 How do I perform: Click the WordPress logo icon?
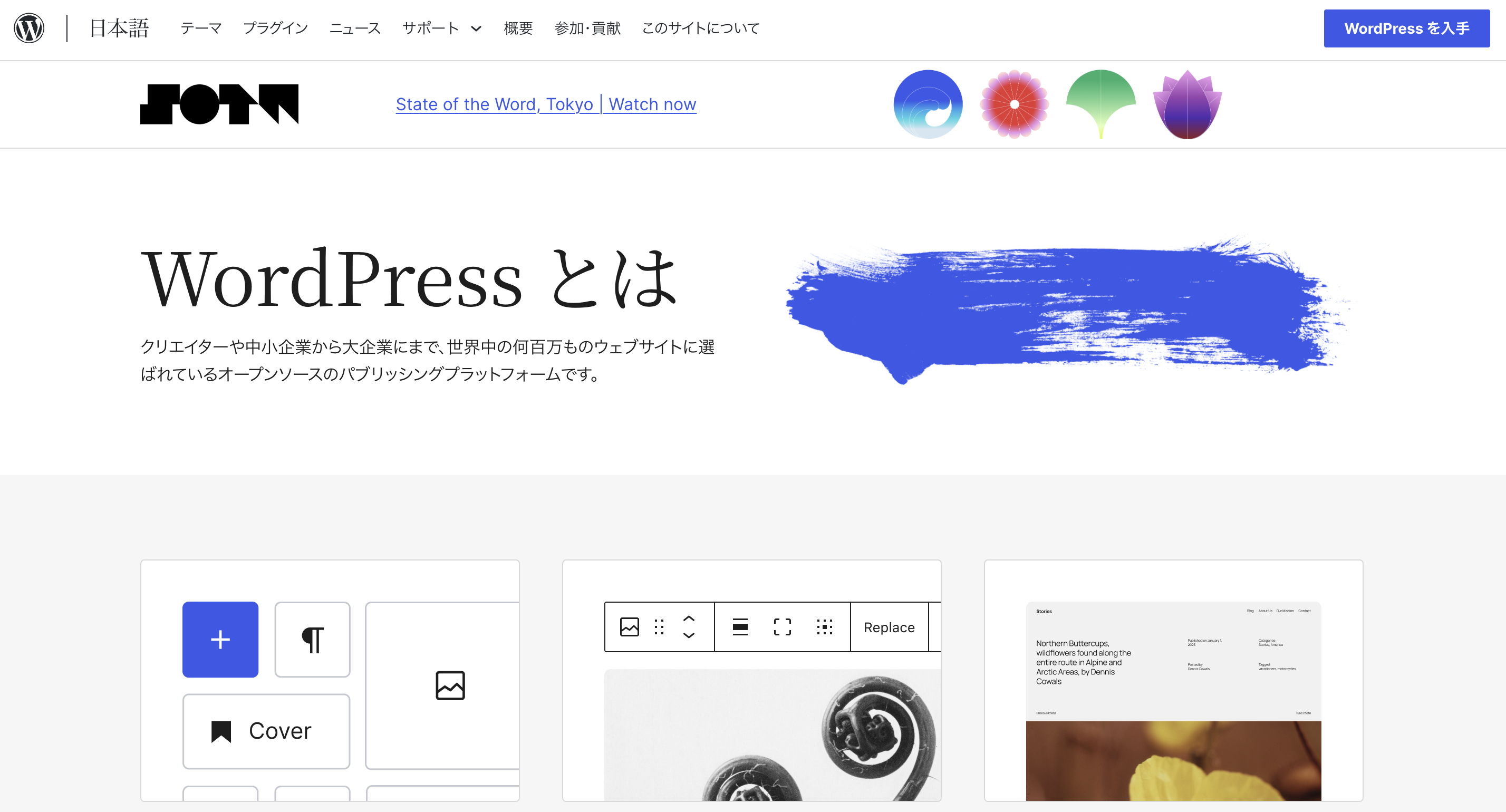pos(29,28)
